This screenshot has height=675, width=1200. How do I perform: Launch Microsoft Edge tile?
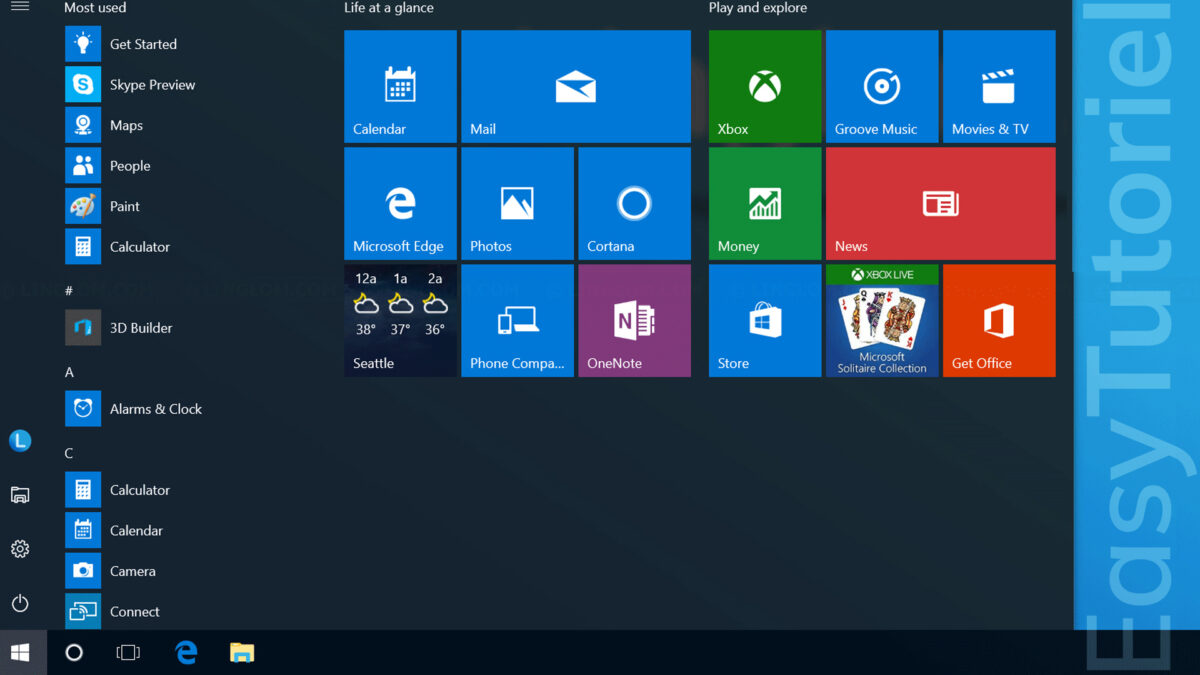point(400,204)
